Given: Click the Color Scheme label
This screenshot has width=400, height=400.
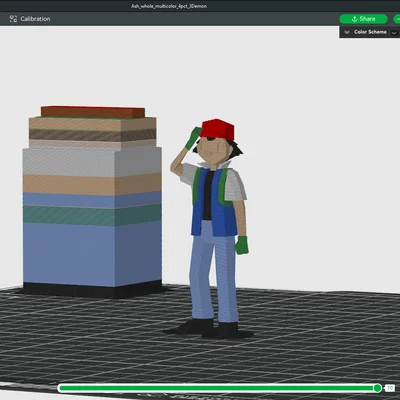Looking at the screenshot, I should [370, 32].
